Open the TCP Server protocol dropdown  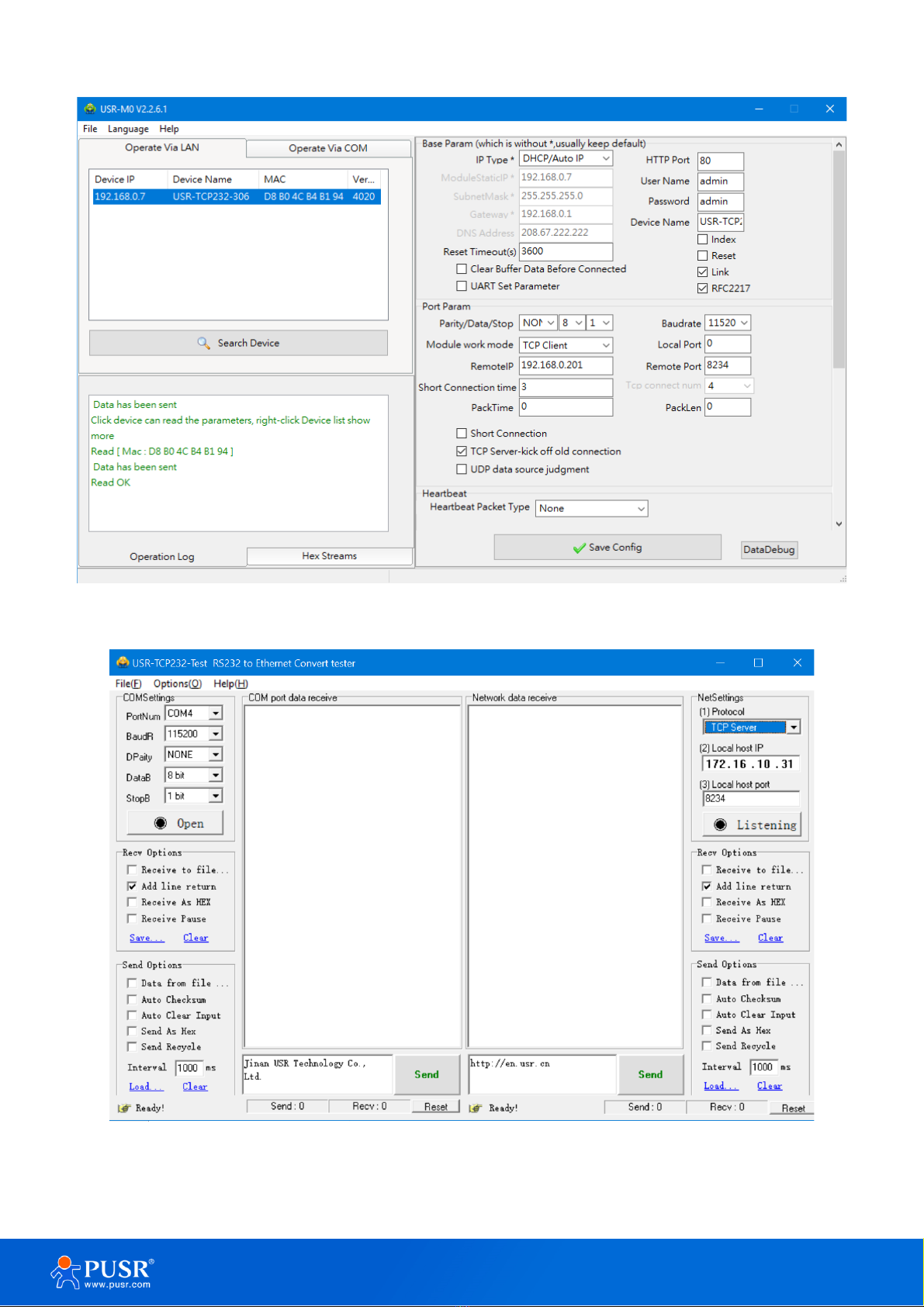point(752,727)
